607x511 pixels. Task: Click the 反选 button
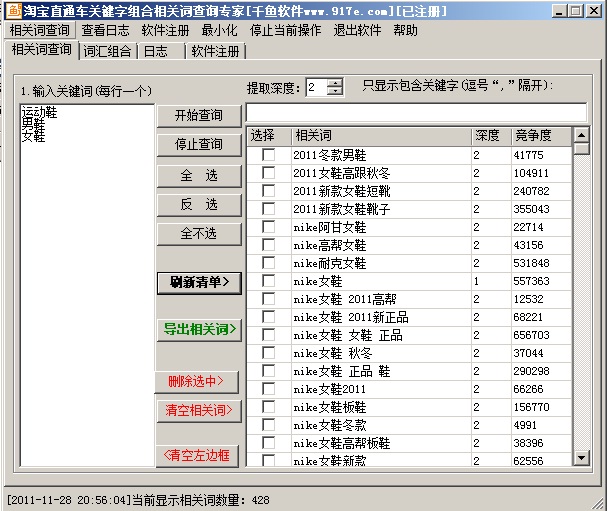tap(199, 204)
